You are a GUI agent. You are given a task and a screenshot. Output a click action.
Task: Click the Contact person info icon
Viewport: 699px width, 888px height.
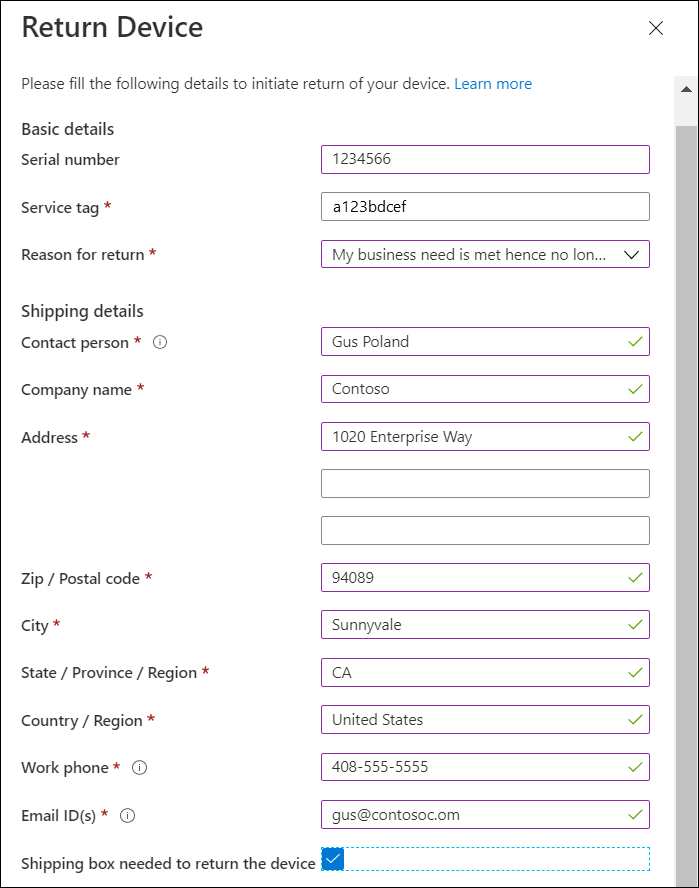point(160,342)
